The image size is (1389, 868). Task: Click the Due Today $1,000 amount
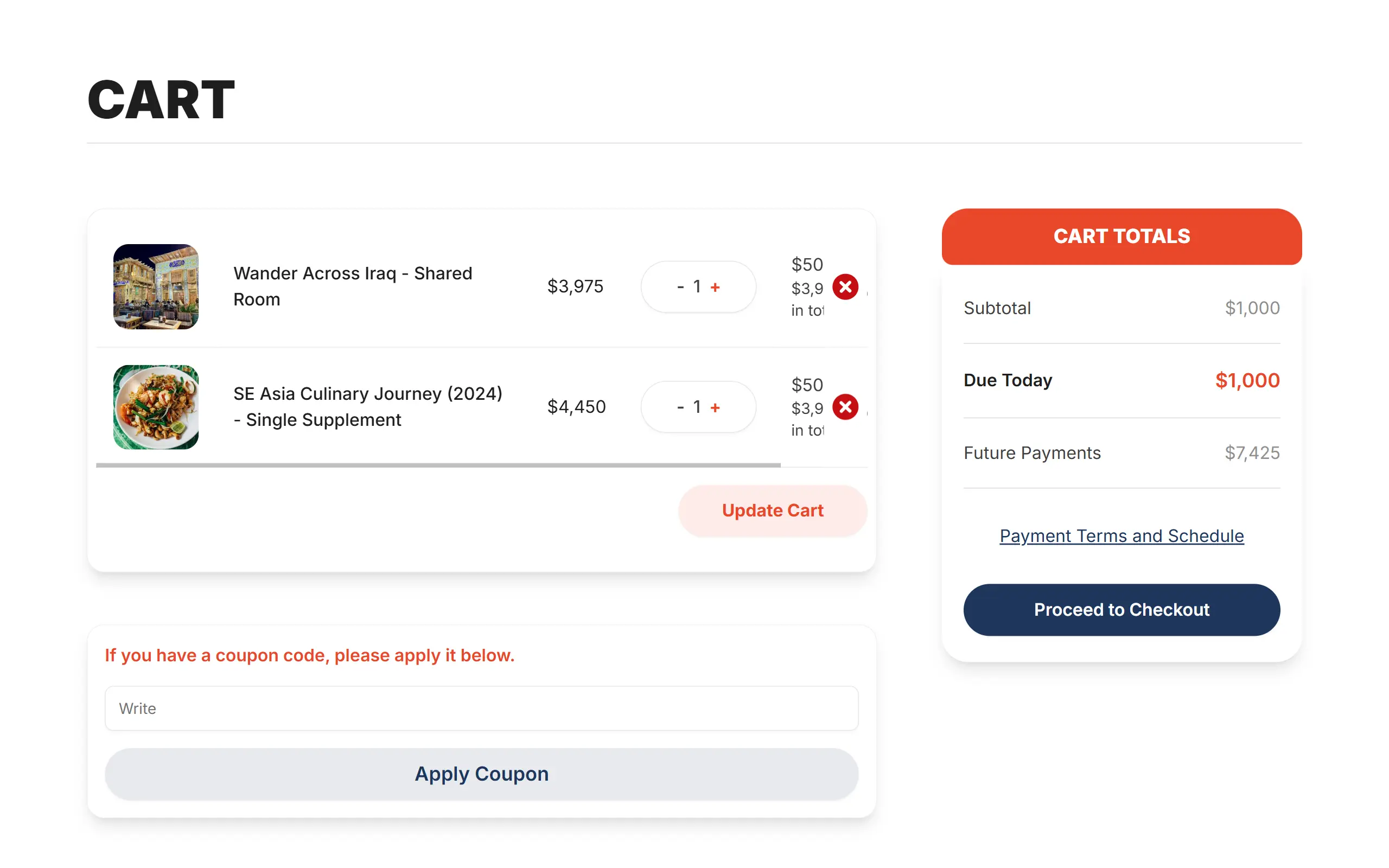1247,380
